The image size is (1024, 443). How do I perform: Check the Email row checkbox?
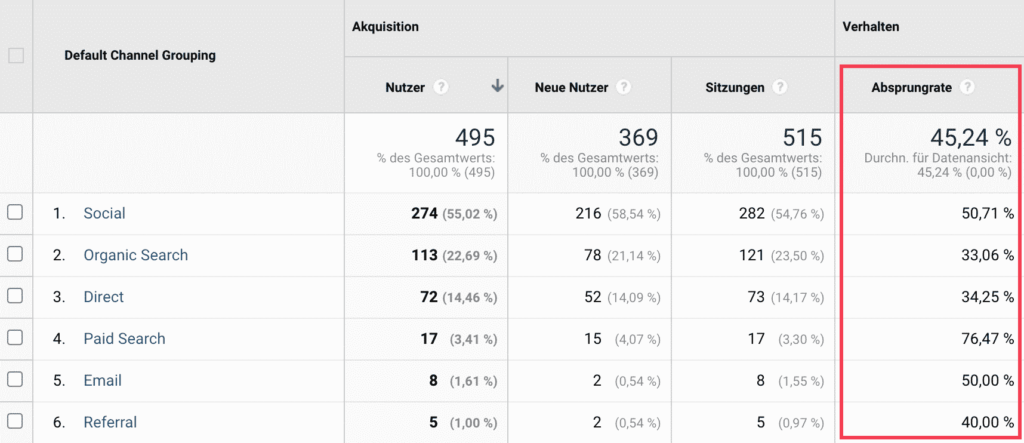(x=15, y=379)
